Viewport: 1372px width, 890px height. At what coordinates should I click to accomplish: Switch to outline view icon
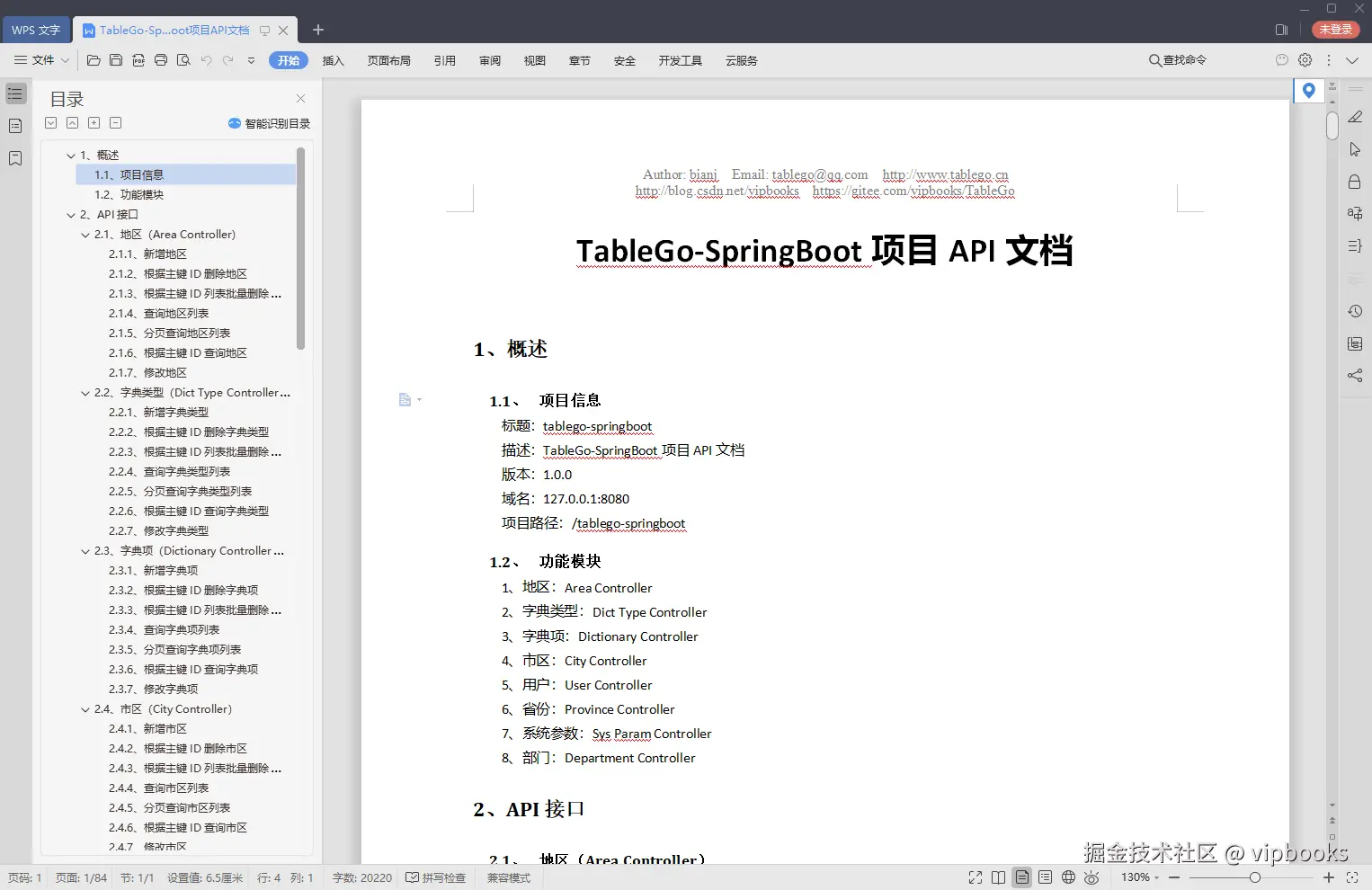tap(1046, 877)
